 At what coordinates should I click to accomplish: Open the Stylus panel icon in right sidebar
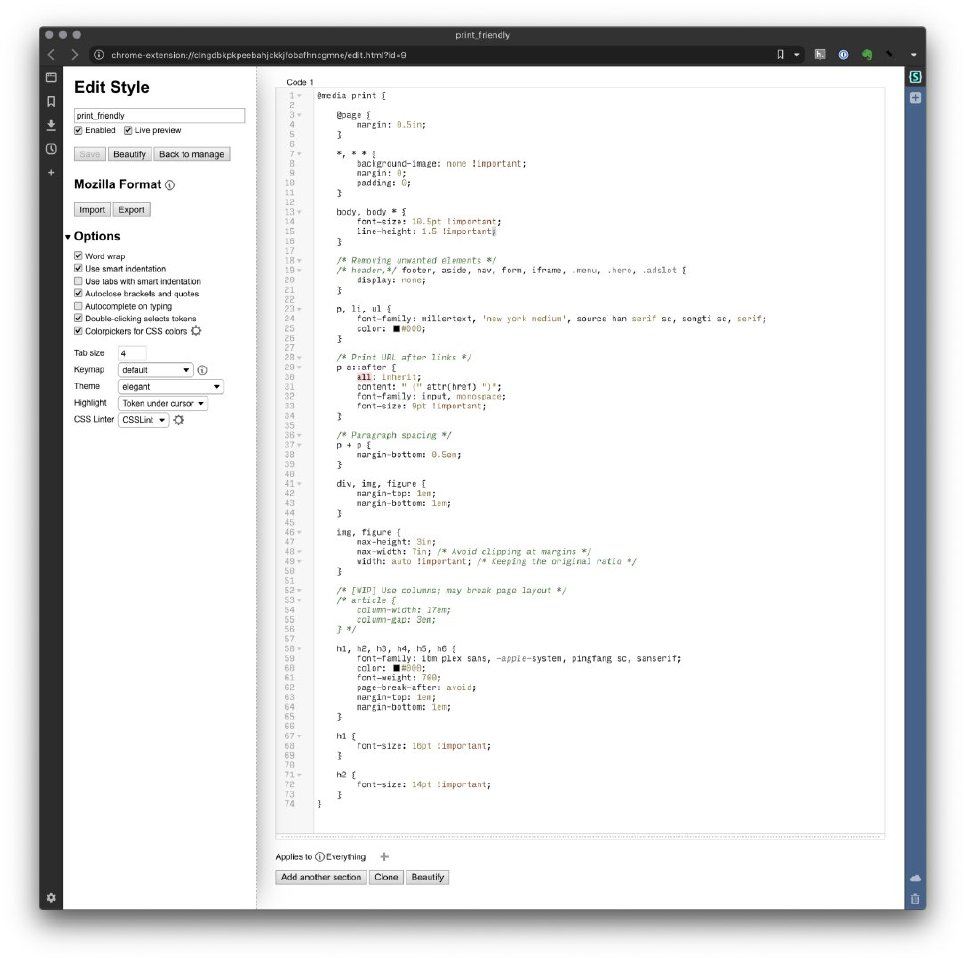[915, 77]
